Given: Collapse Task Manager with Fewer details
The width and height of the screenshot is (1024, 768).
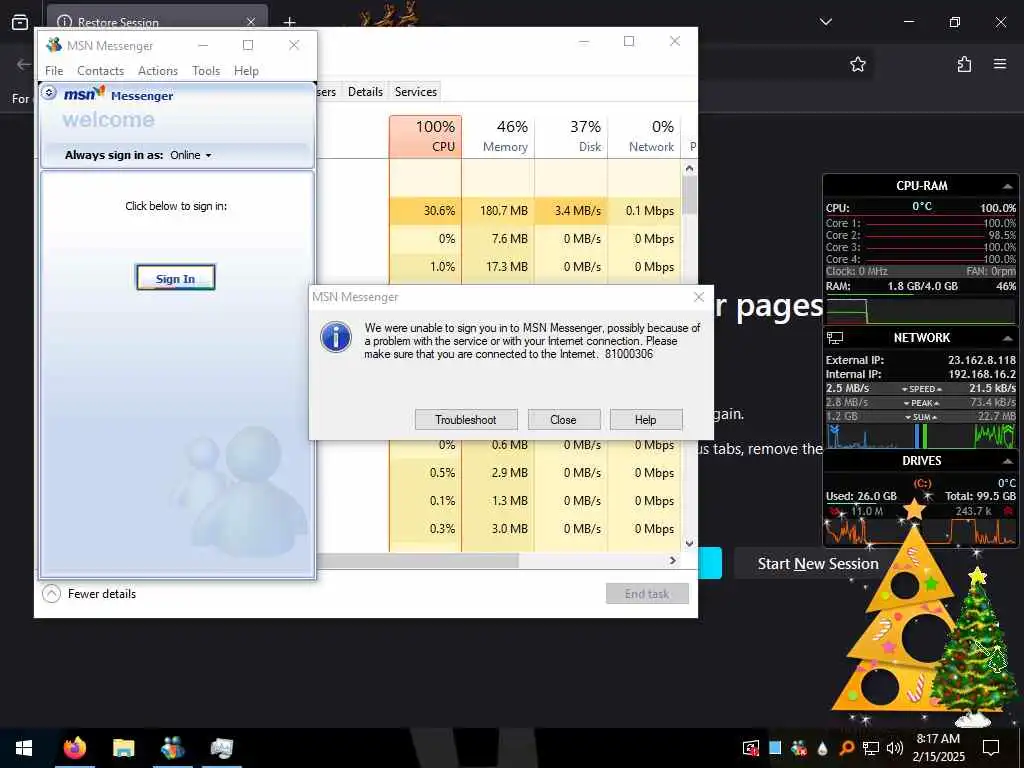Looking at the screenshot, I should click(x=89, y=594).
